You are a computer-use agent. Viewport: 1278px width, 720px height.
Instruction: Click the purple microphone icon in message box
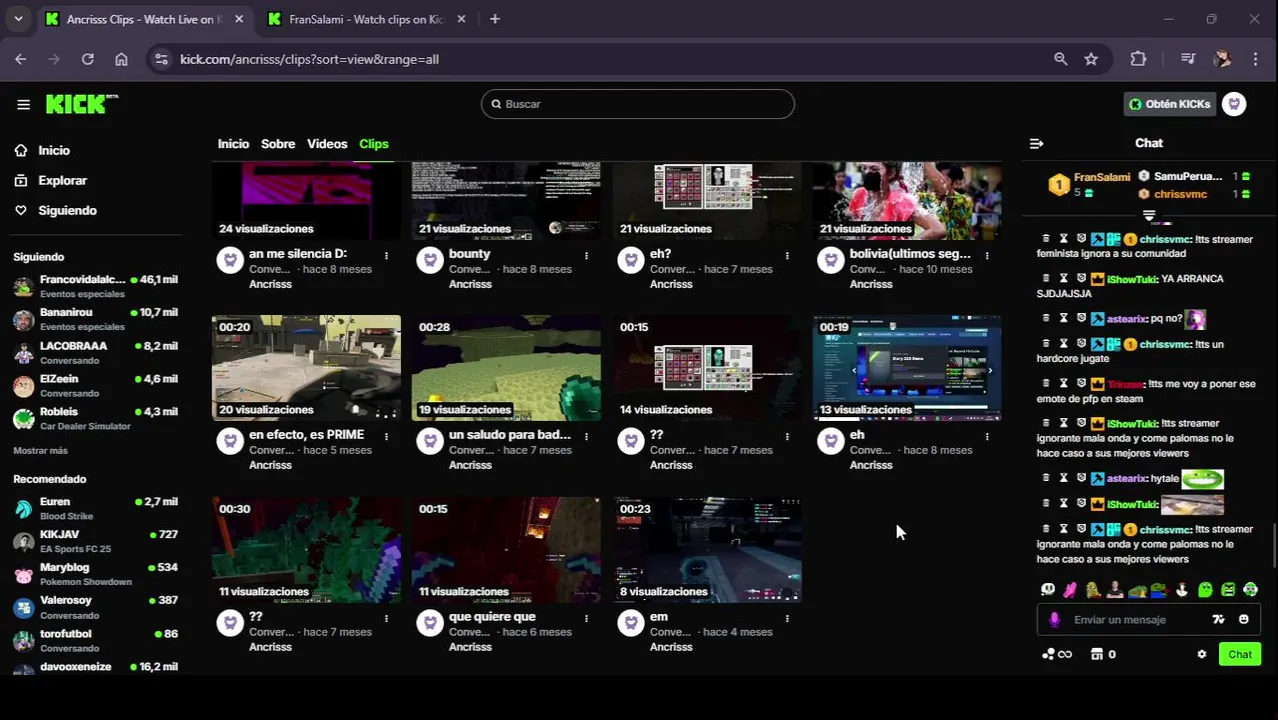(x=1054, y=619)
